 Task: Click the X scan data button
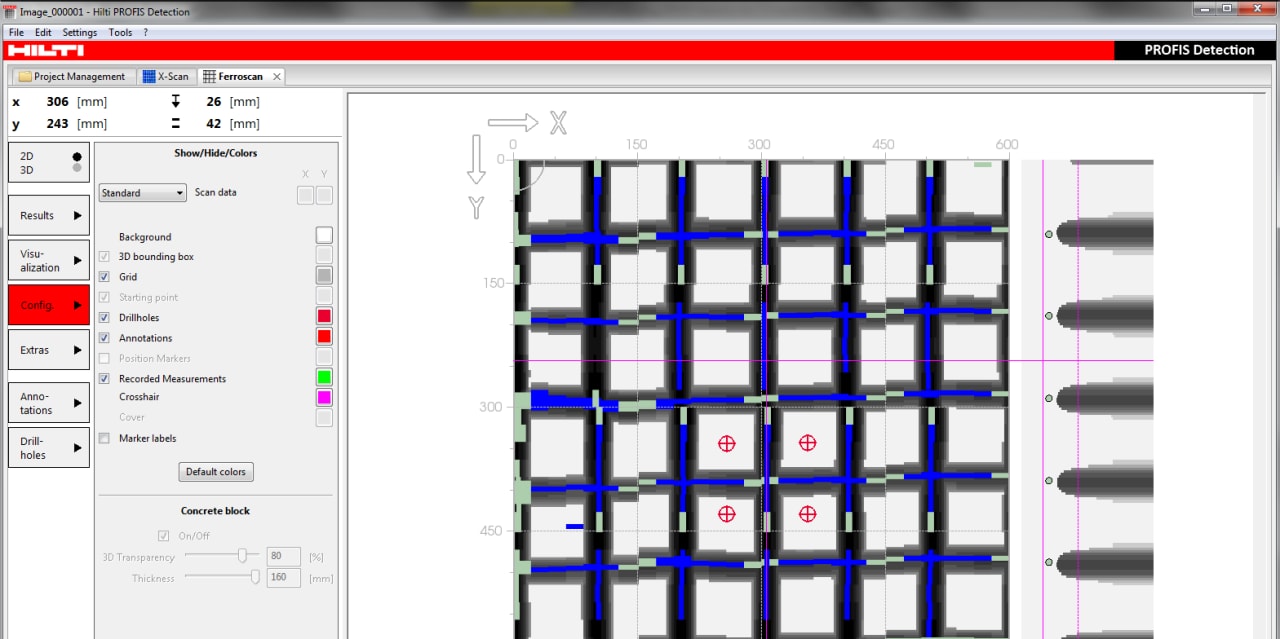(x=306, y=195)
